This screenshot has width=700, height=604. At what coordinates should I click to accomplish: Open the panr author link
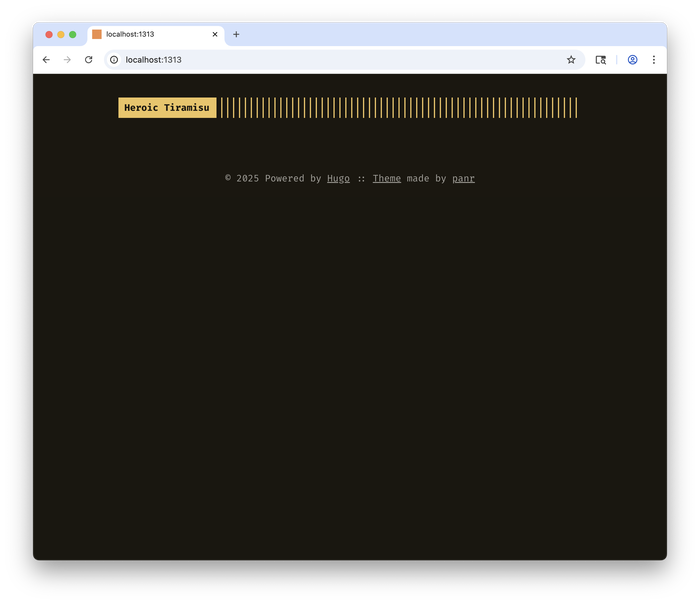click(x=463, y=179)
